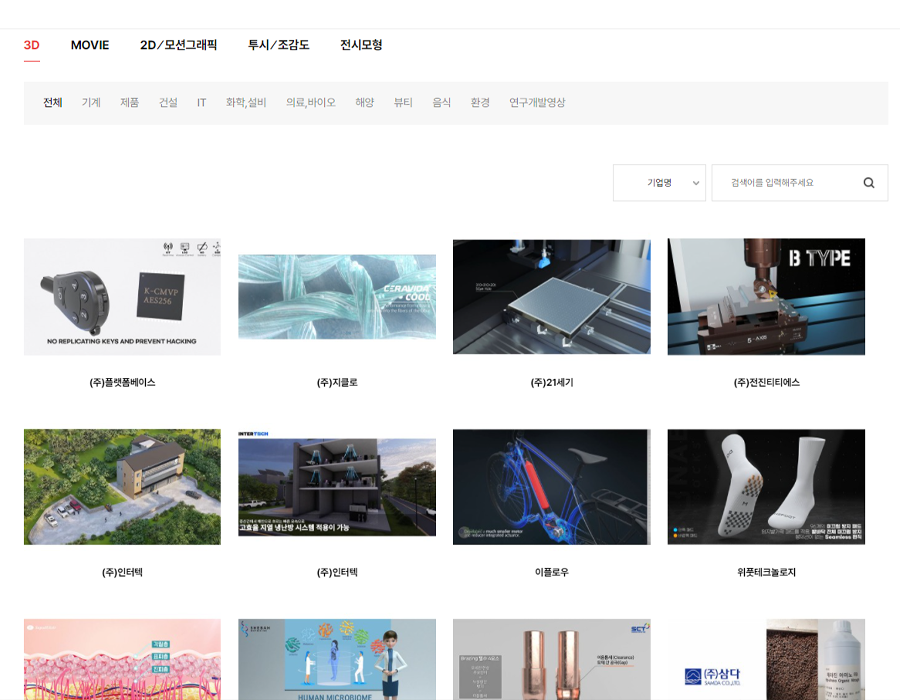Switch to the 투시/조감도 tab
Screen dimensions: 900x700
tap(278, 45)
